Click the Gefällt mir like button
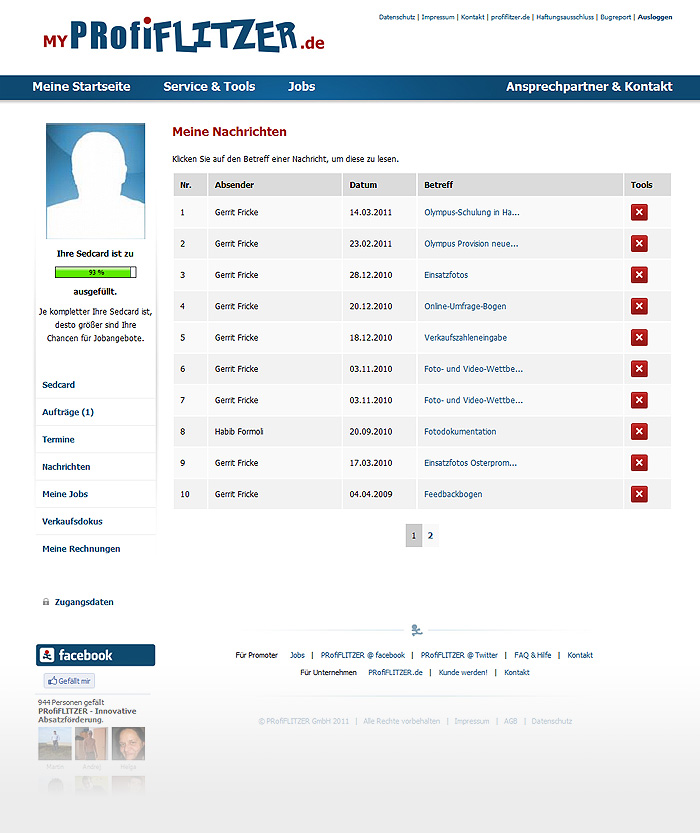This screenshot has width=700, height=833. tap(70, 681)
